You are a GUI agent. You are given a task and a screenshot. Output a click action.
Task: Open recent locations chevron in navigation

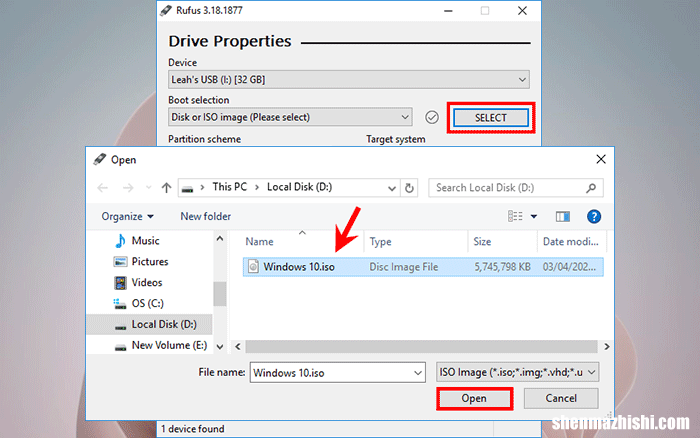[149, 188]
